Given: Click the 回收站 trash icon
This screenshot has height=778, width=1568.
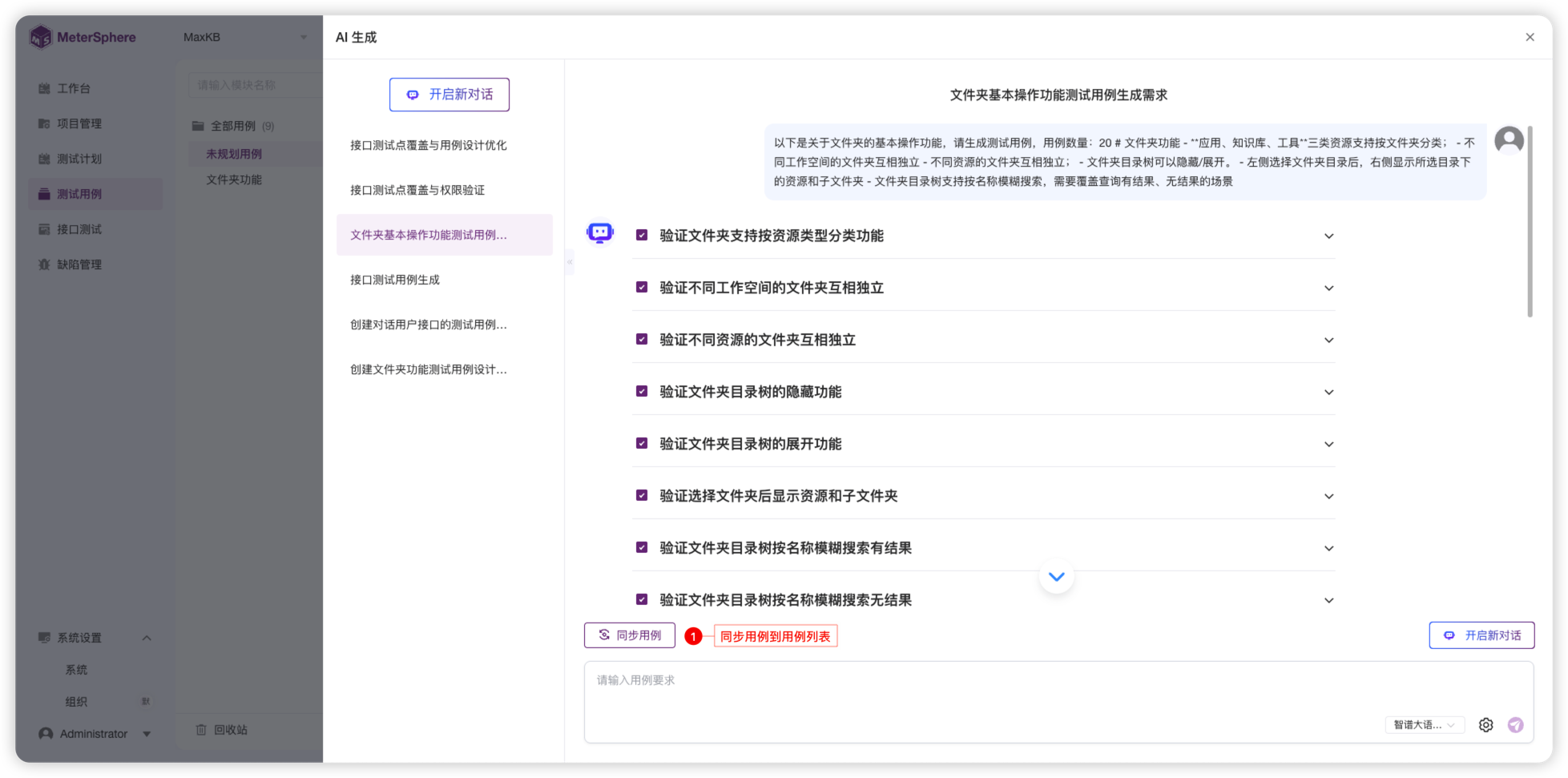Looking at the screenshot, I should tap(201, 730).
